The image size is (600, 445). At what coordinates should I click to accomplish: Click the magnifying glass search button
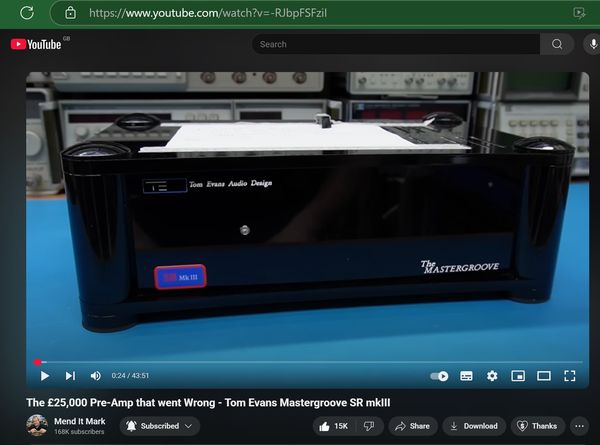(x=557, y=44)
